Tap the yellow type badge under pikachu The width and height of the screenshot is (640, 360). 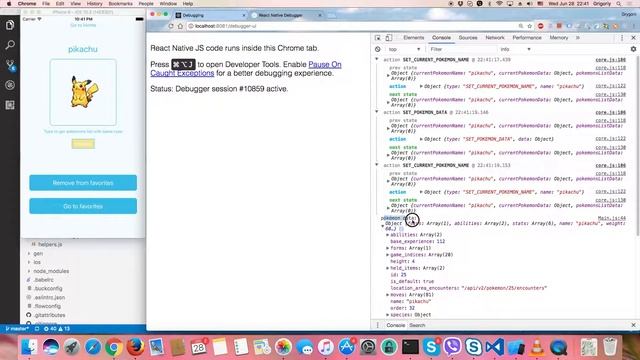pyautogui.click(x=83, y=144)
